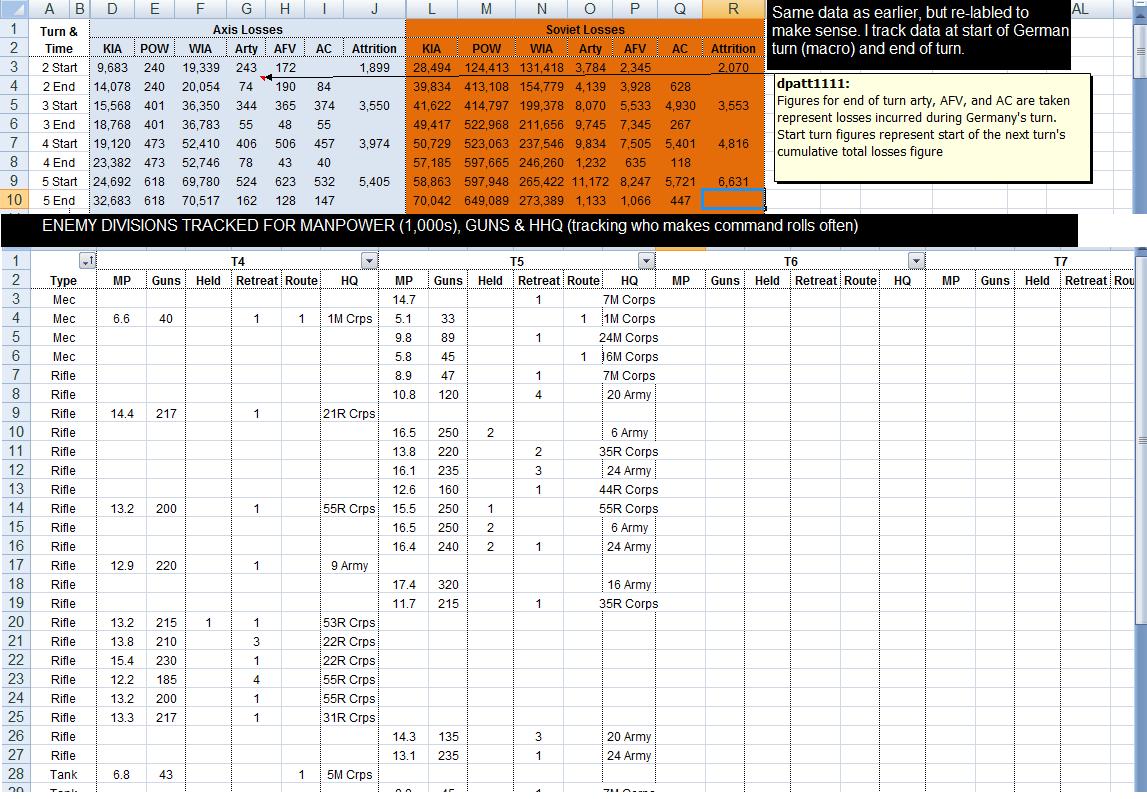The height and width of the screenshot is (799, 1147).
Task: Select the '21R Crps' HQ cell
Action: coord(350,413)
